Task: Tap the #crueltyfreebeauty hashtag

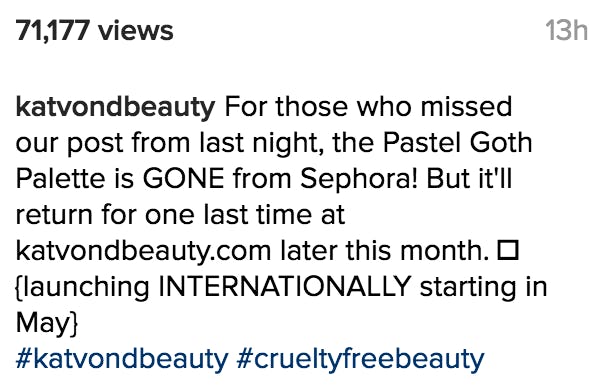Action: coord(360,359)
